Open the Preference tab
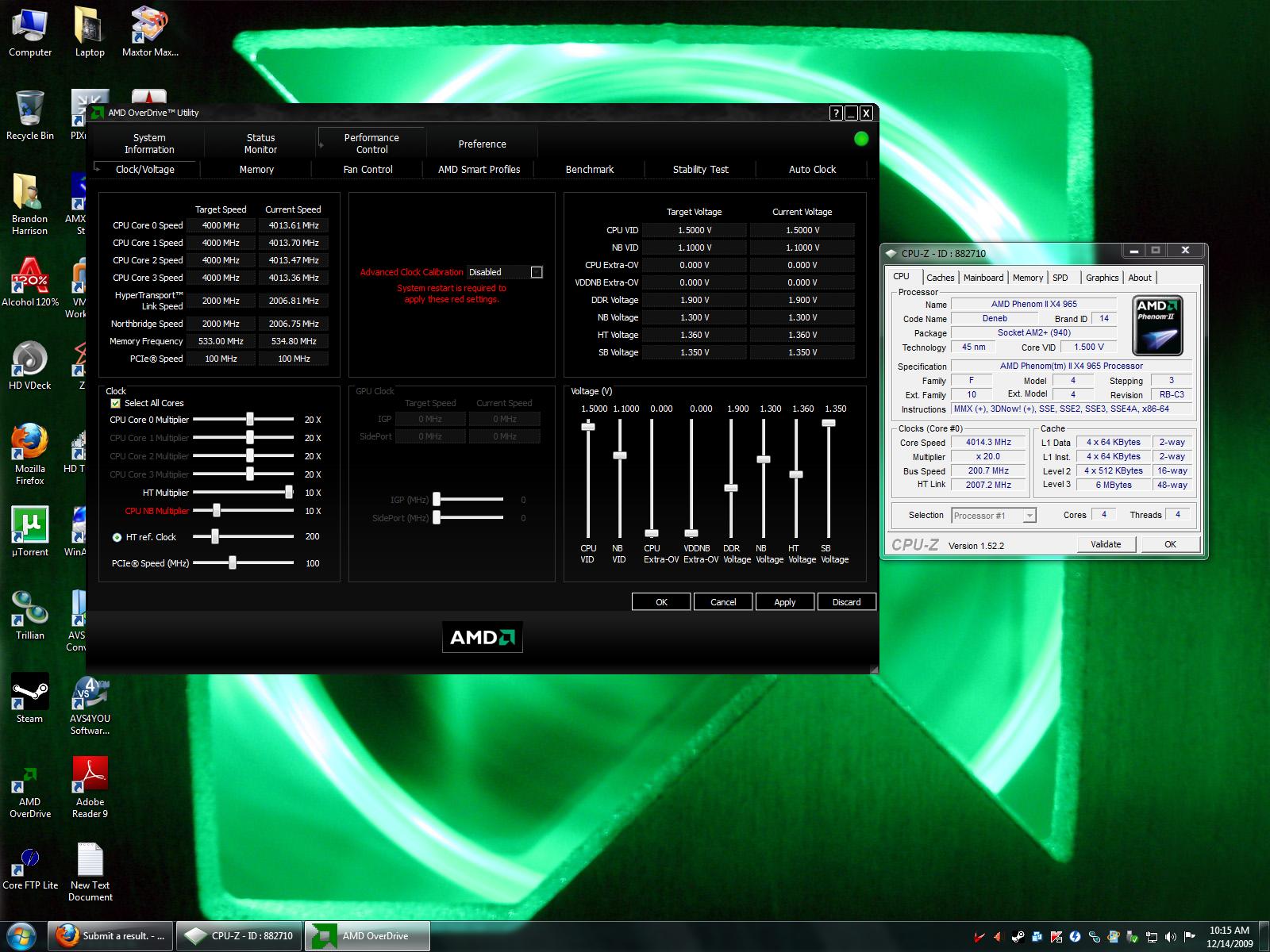 coord(483,144)
